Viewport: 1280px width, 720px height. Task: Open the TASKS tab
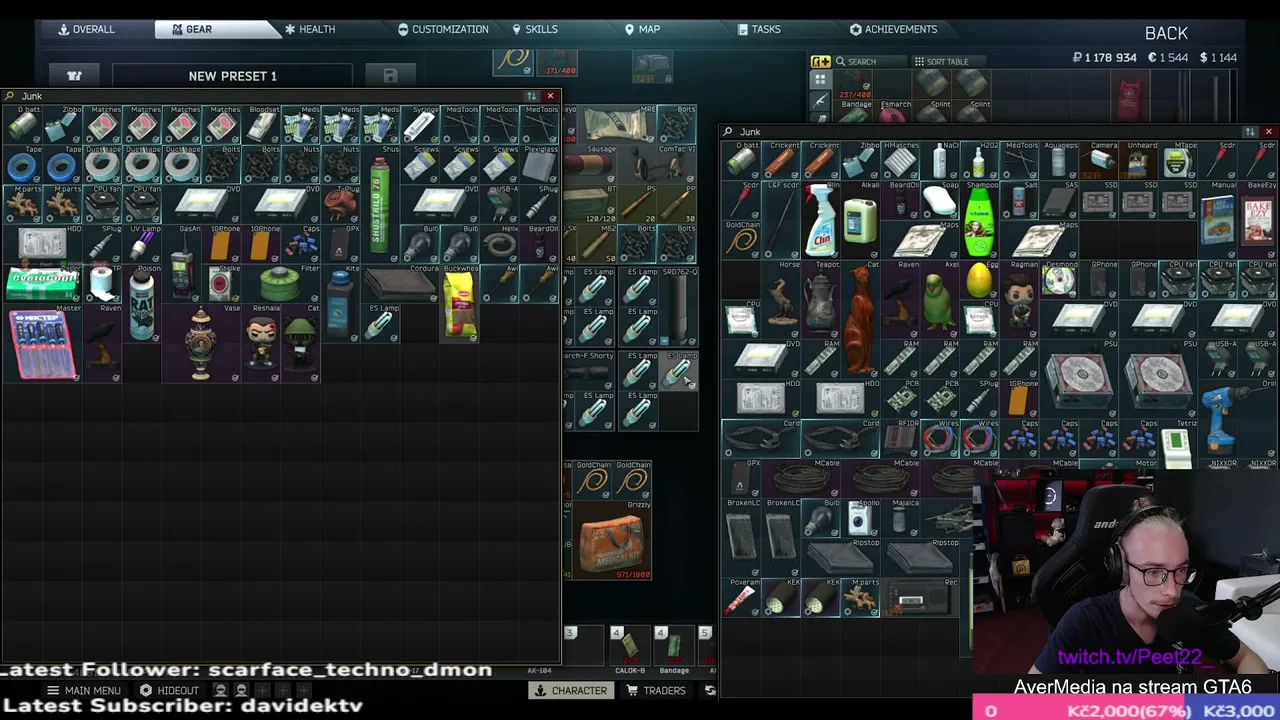(759, 29)
